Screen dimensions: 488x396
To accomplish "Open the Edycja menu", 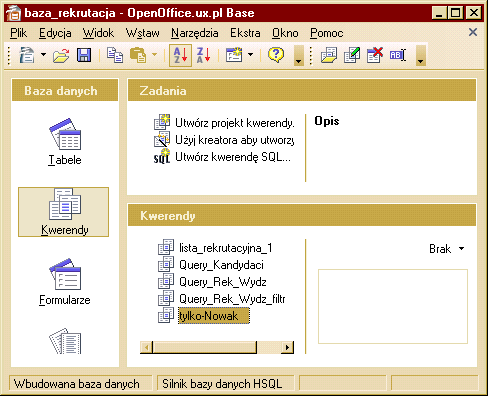I will pyautogui.click(x=55, y=33).
